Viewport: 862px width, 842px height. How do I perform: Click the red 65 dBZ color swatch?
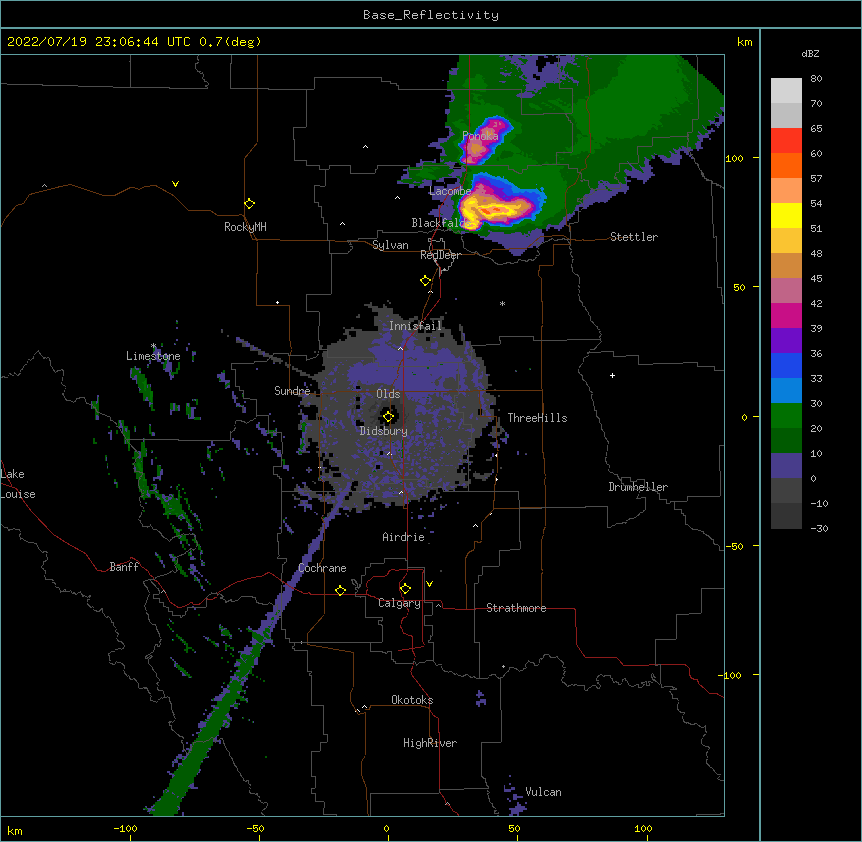click(786, 141)
